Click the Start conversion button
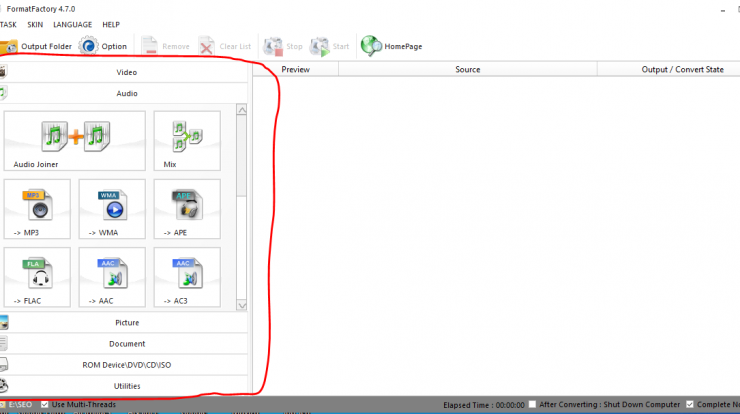 pos(329,46)
